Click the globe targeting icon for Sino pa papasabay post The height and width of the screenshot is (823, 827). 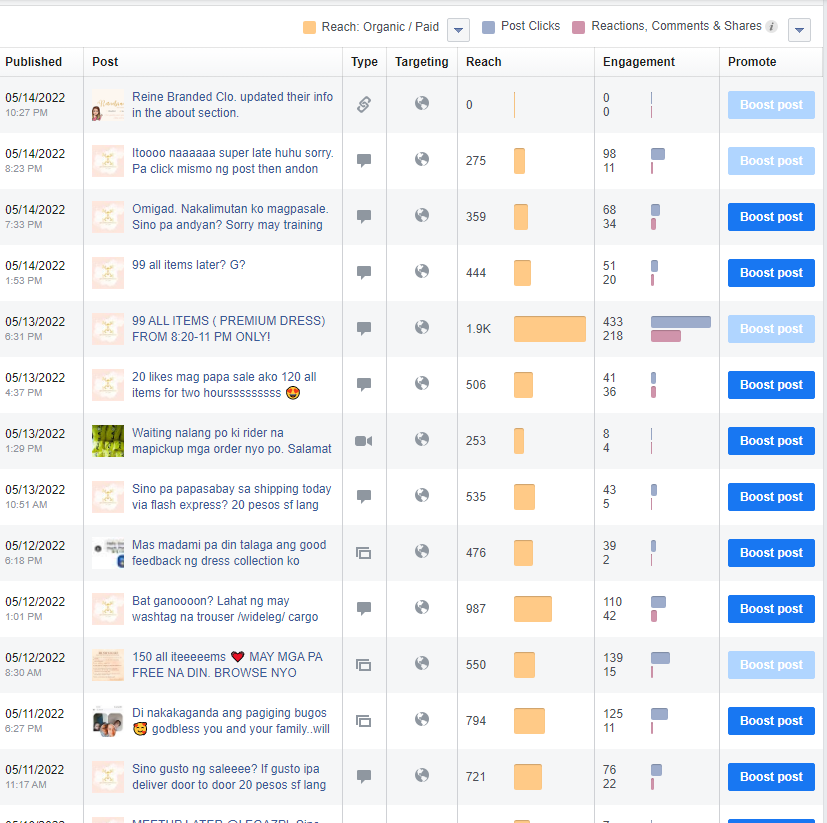click(x=422, y=495)
